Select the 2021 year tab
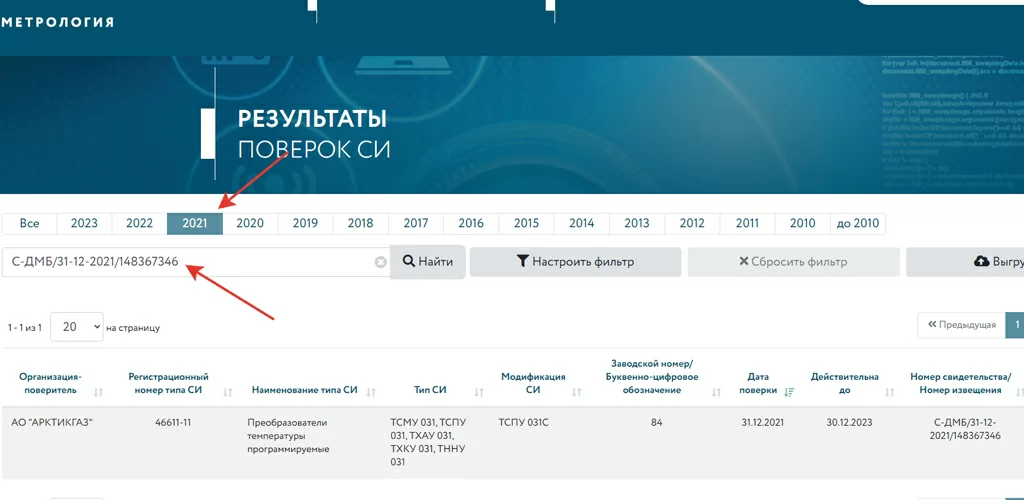This screenshot has width=1024, height=500. click(195, 223)
